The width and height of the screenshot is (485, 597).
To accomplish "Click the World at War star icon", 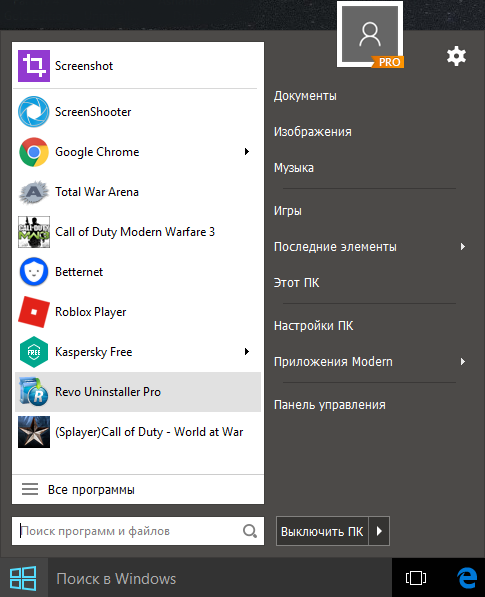I will 34,432.
